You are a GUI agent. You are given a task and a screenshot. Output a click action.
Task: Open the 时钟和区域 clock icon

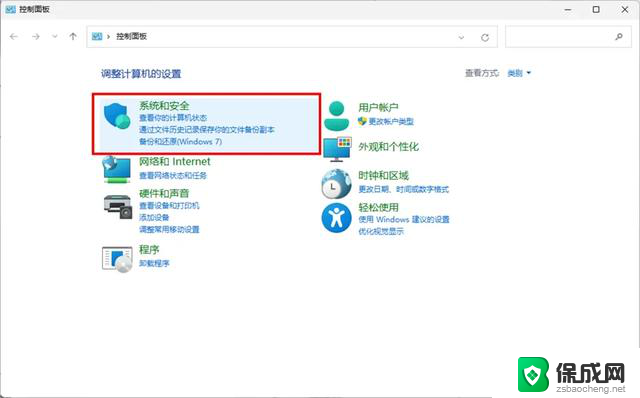pos(336,184)
